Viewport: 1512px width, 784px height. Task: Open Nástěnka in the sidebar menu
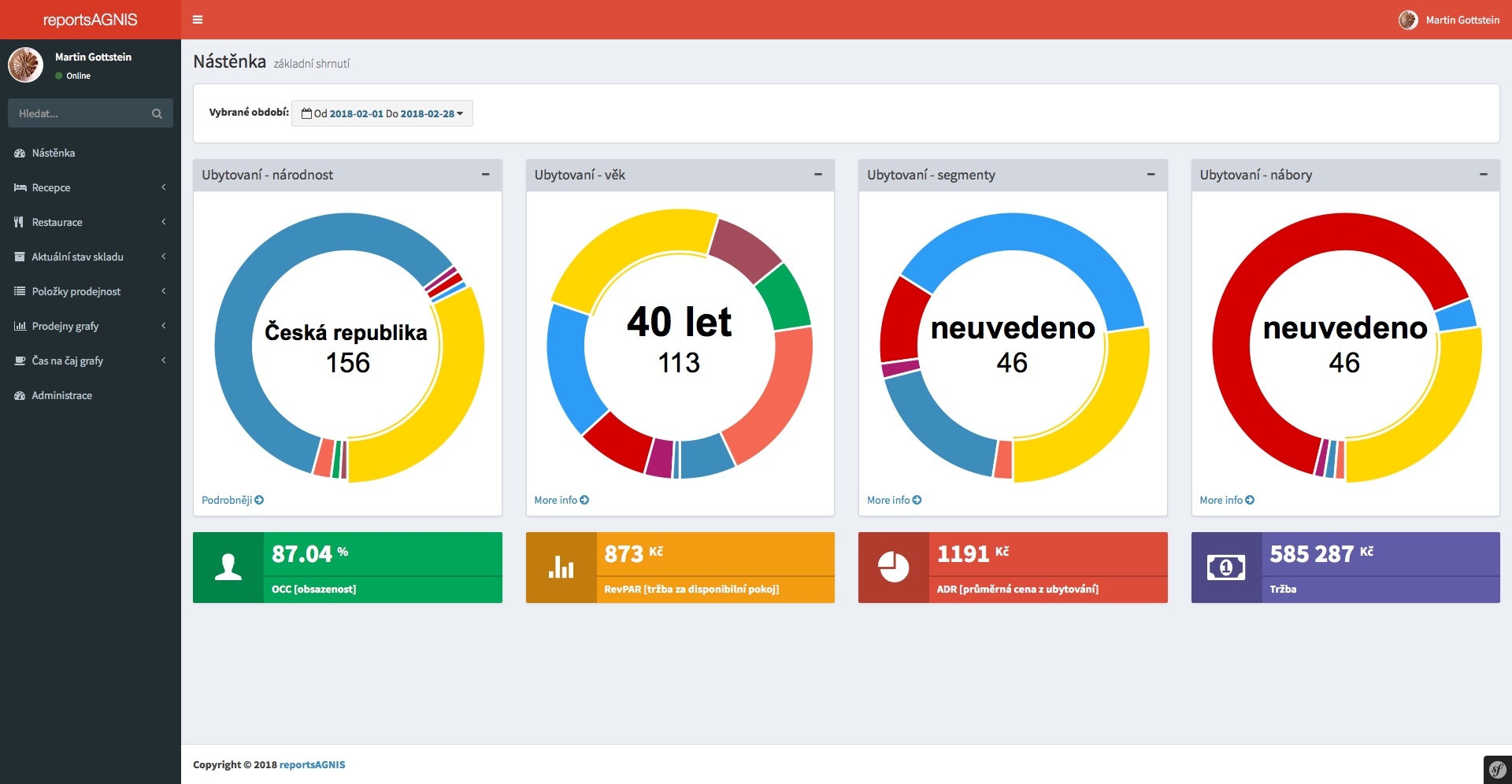pos(54,153)
